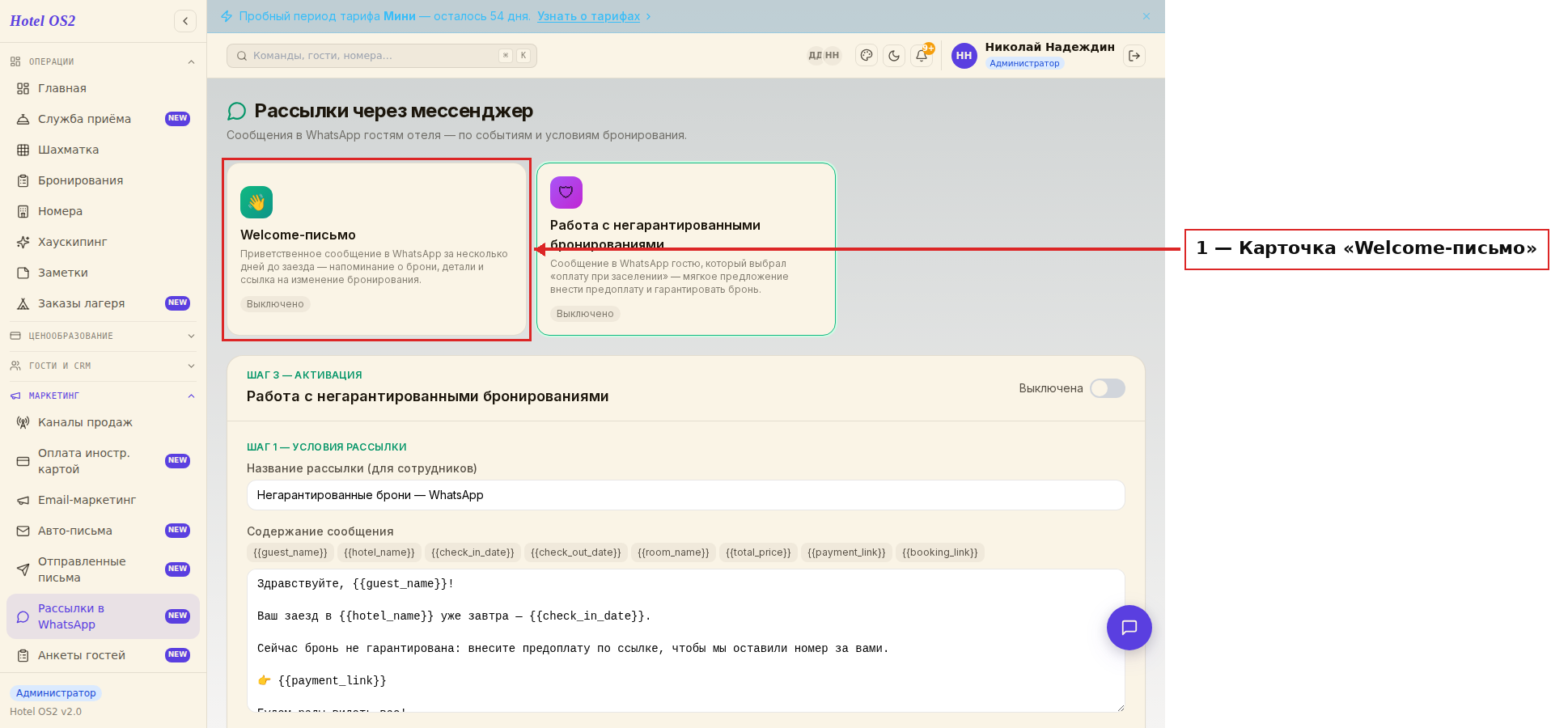The width and height of the screenshot is (1568, 728).
Task: Click the Заметки note icon
Action: (x=23, y=273)
